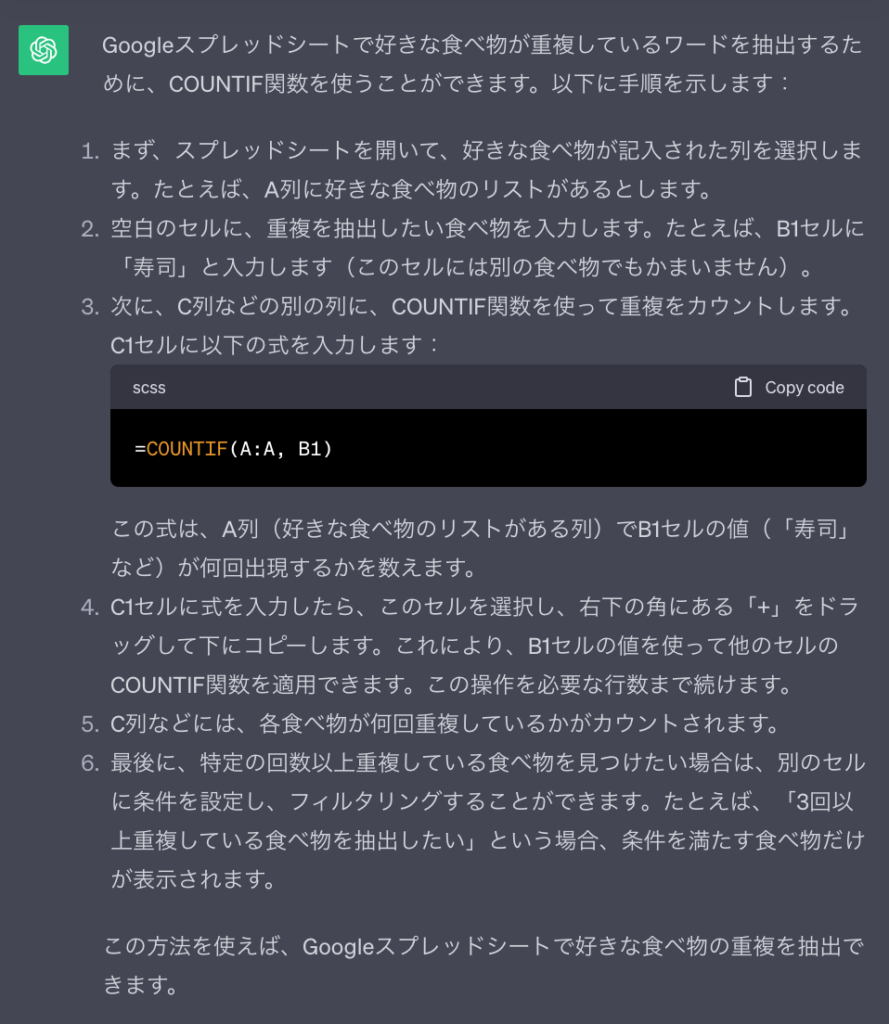Click the closing paragraph starting この方法を使えば
889x1024 pixels.
tap(483, 965)
